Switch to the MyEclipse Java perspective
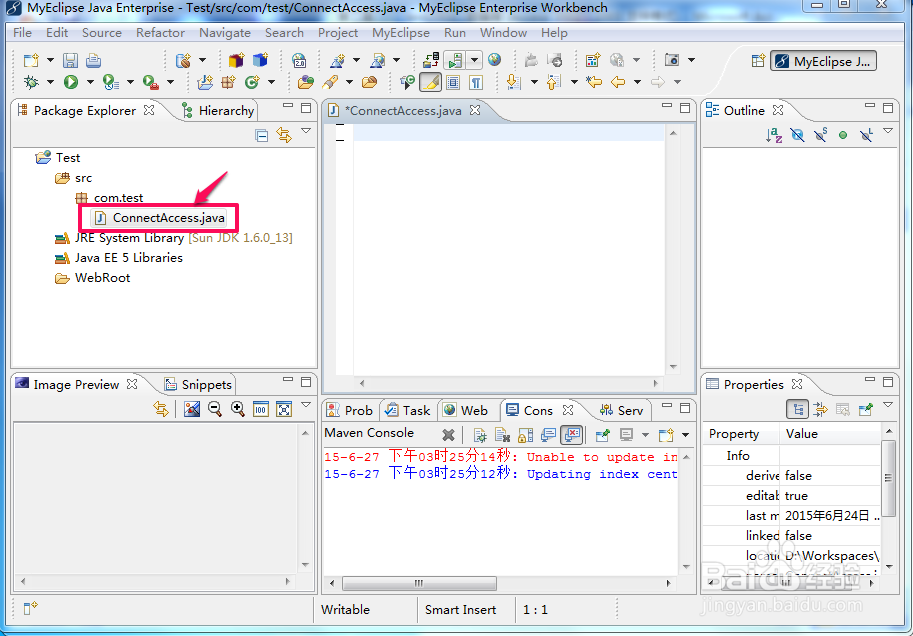This screenshot has width=913, height=636. point(823,61)
